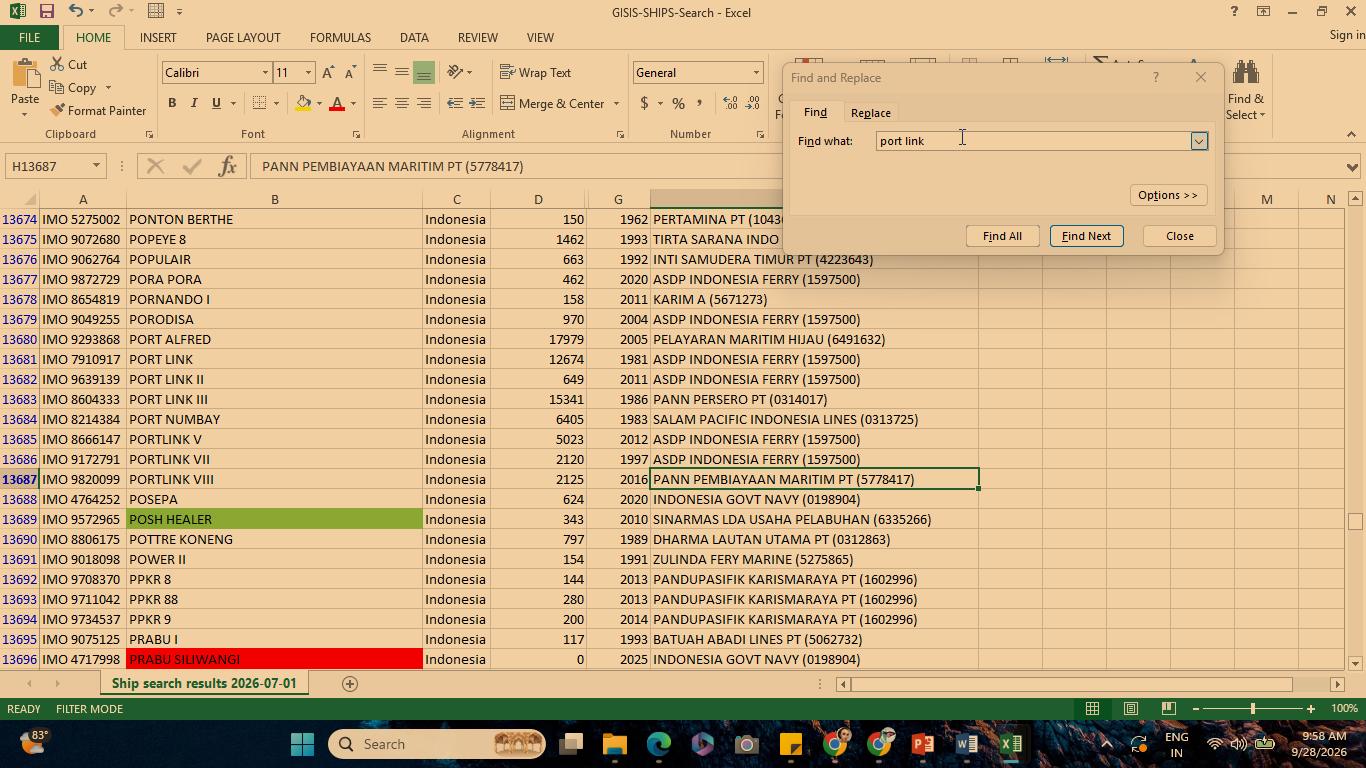Click the Options >> button
The image size is (1366, 768).
[1167, 195]
